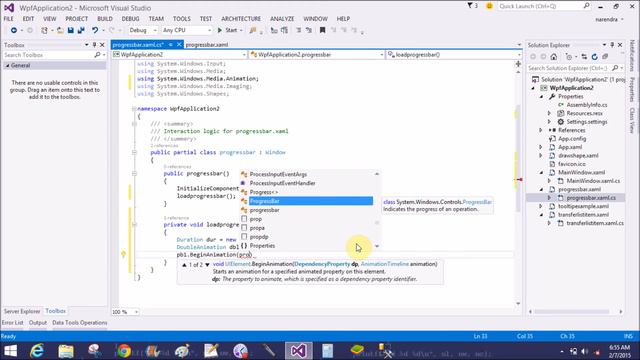The width and height of the screenshot is (640, 360).
Task: Open the Output tab
Action: (x=38, y=323)
